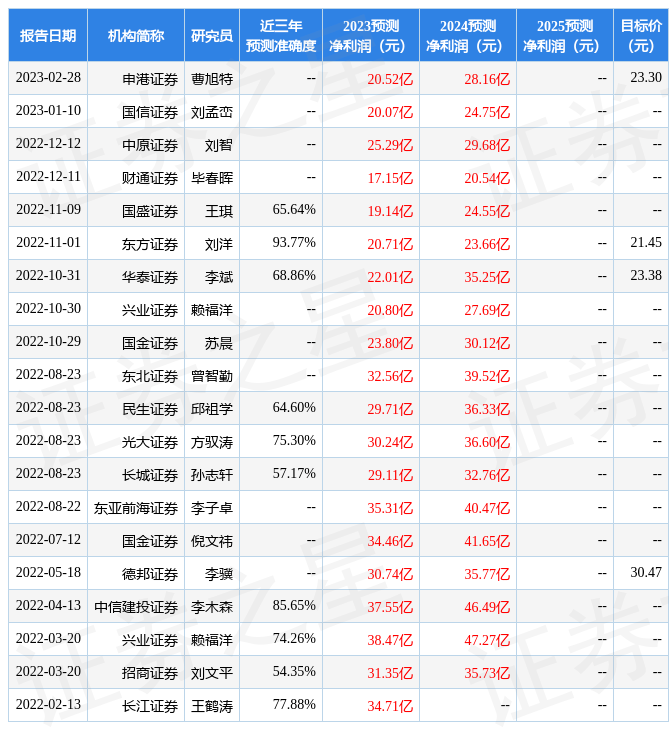Image resolution: width=669 pixels, height=730 pixels.
Task: Click institution 民生证券
Action: (x=150, y=409)
